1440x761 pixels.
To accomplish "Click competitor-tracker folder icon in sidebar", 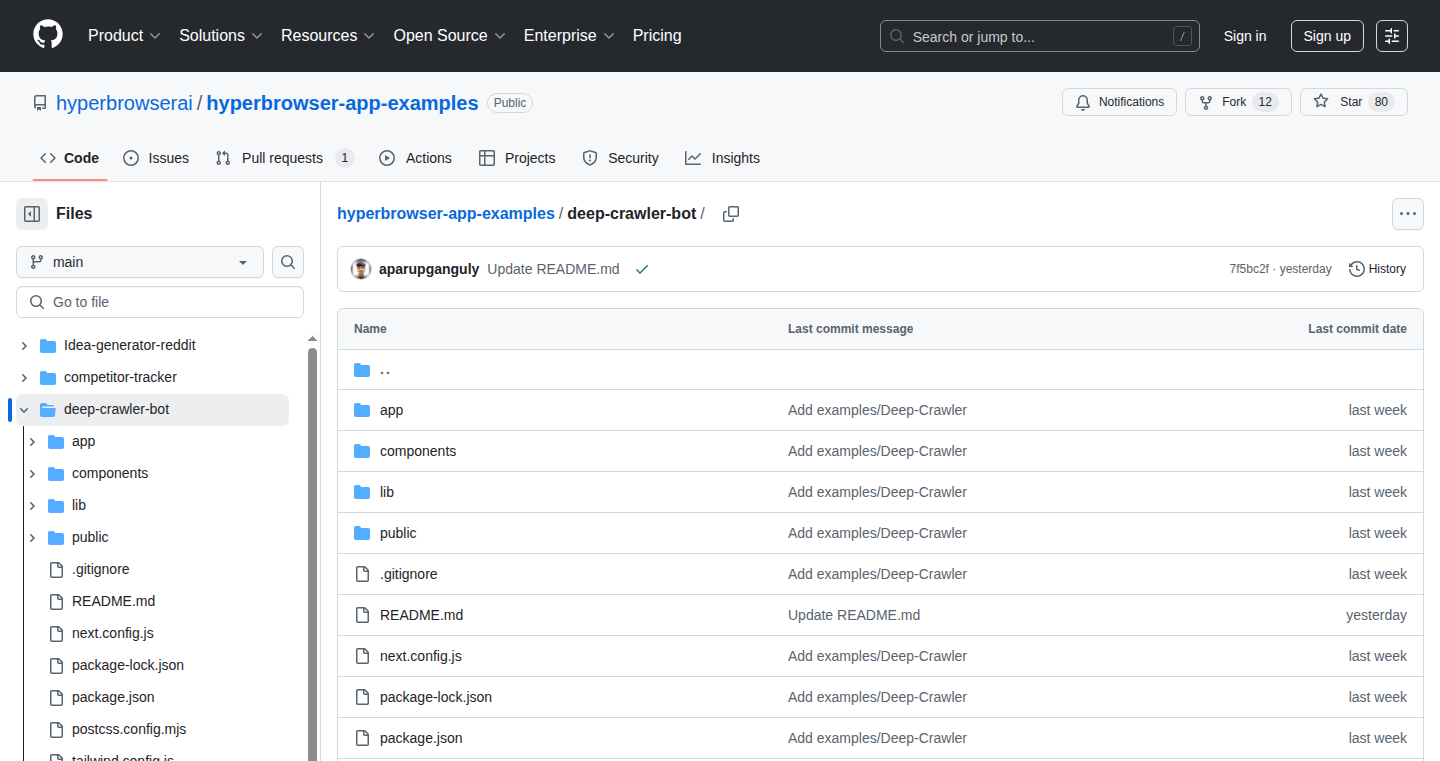I will click(48, 377).
